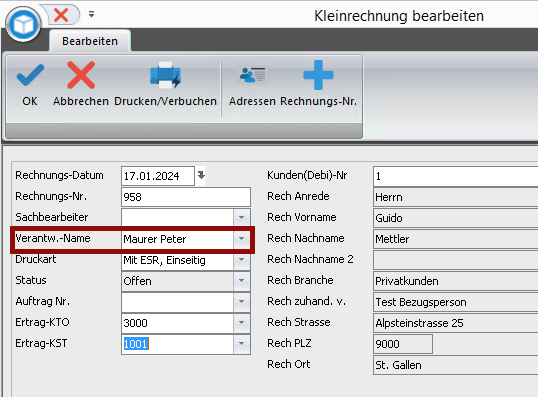Click the blue cube application button
538x397 pixels.
coord(23,25)
